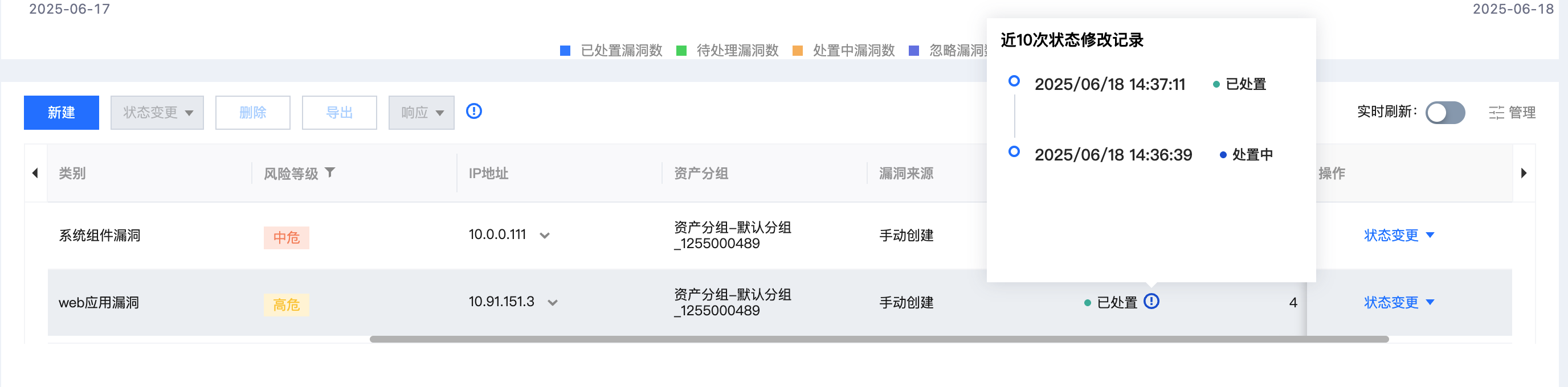Viewport: 1568px width, 387px height.
Task: Open 状态变更 for the 系统组件漏洞 row
Action: pyautogui.click(x=1399, y=235)
